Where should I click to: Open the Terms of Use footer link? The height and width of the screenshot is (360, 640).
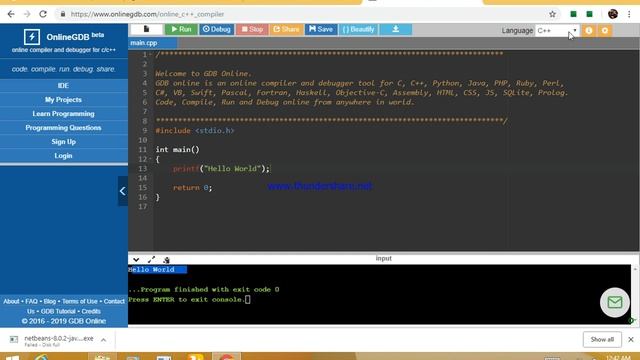[x=80, y=301]
